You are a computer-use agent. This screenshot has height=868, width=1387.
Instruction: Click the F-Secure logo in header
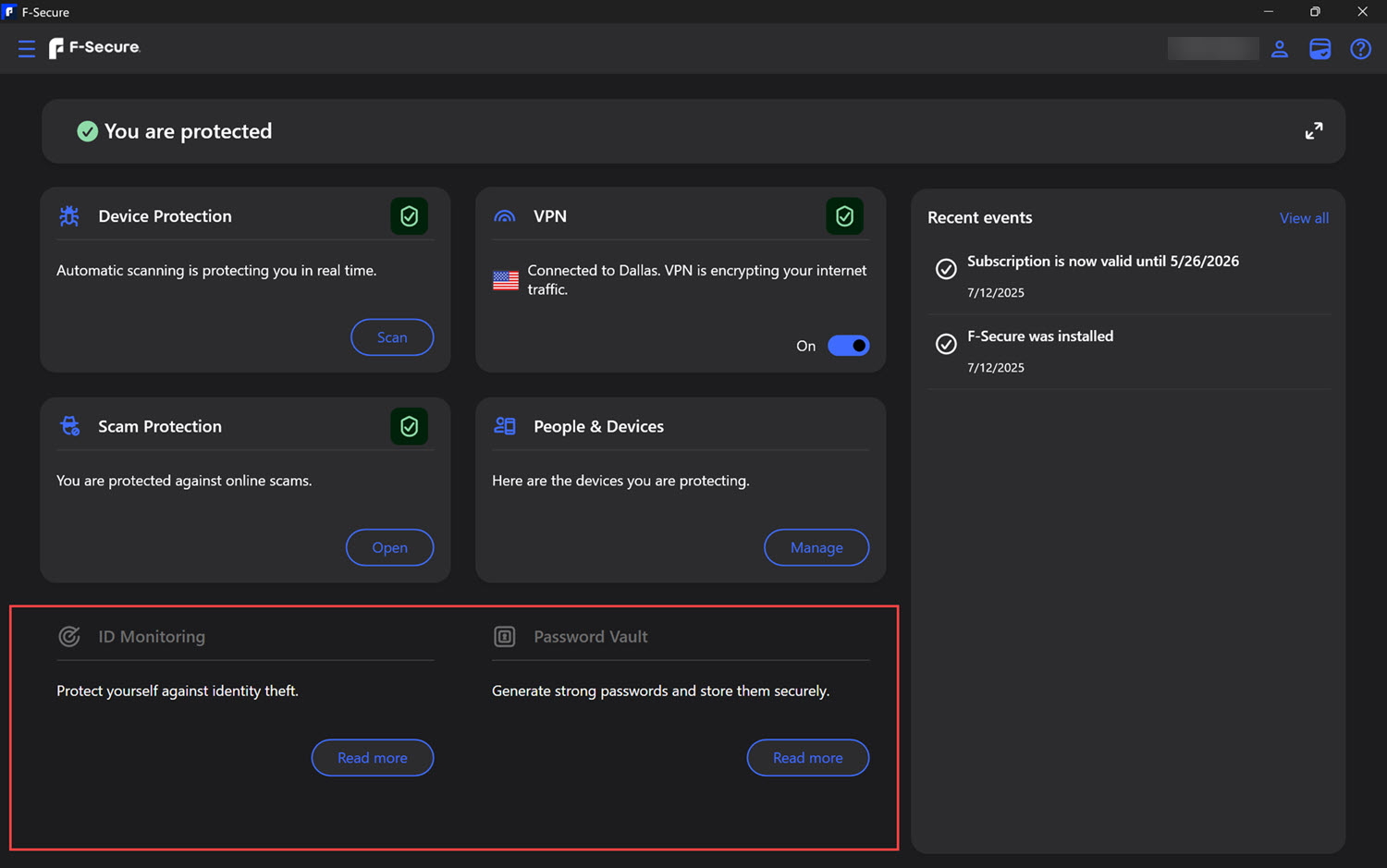(94, 48)
